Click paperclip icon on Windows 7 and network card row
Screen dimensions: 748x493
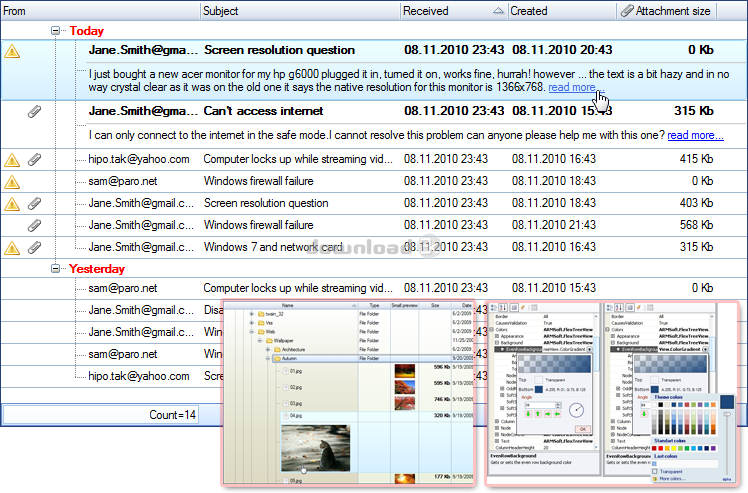pos(34,247)
